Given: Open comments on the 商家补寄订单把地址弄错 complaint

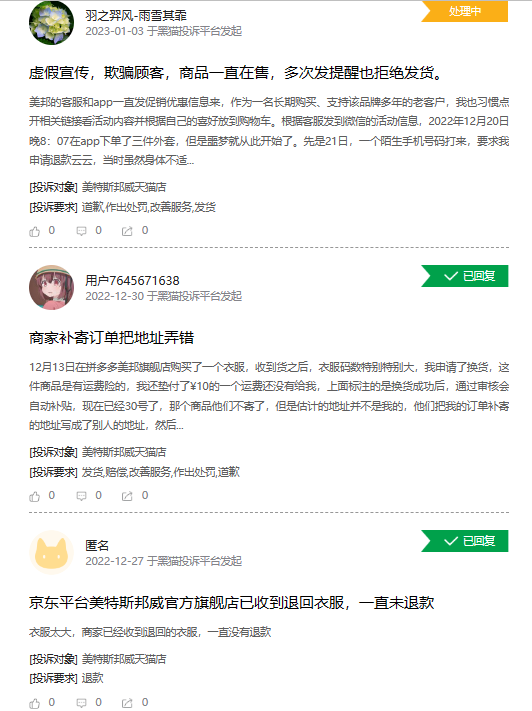Looking at the screenshot, I should (x=81, y=496).
